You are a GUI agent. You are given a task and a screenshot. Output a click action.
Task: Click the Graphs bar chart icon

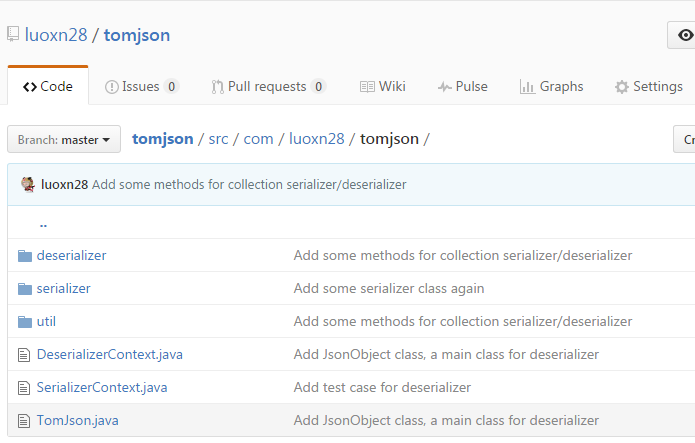point(527,87)
